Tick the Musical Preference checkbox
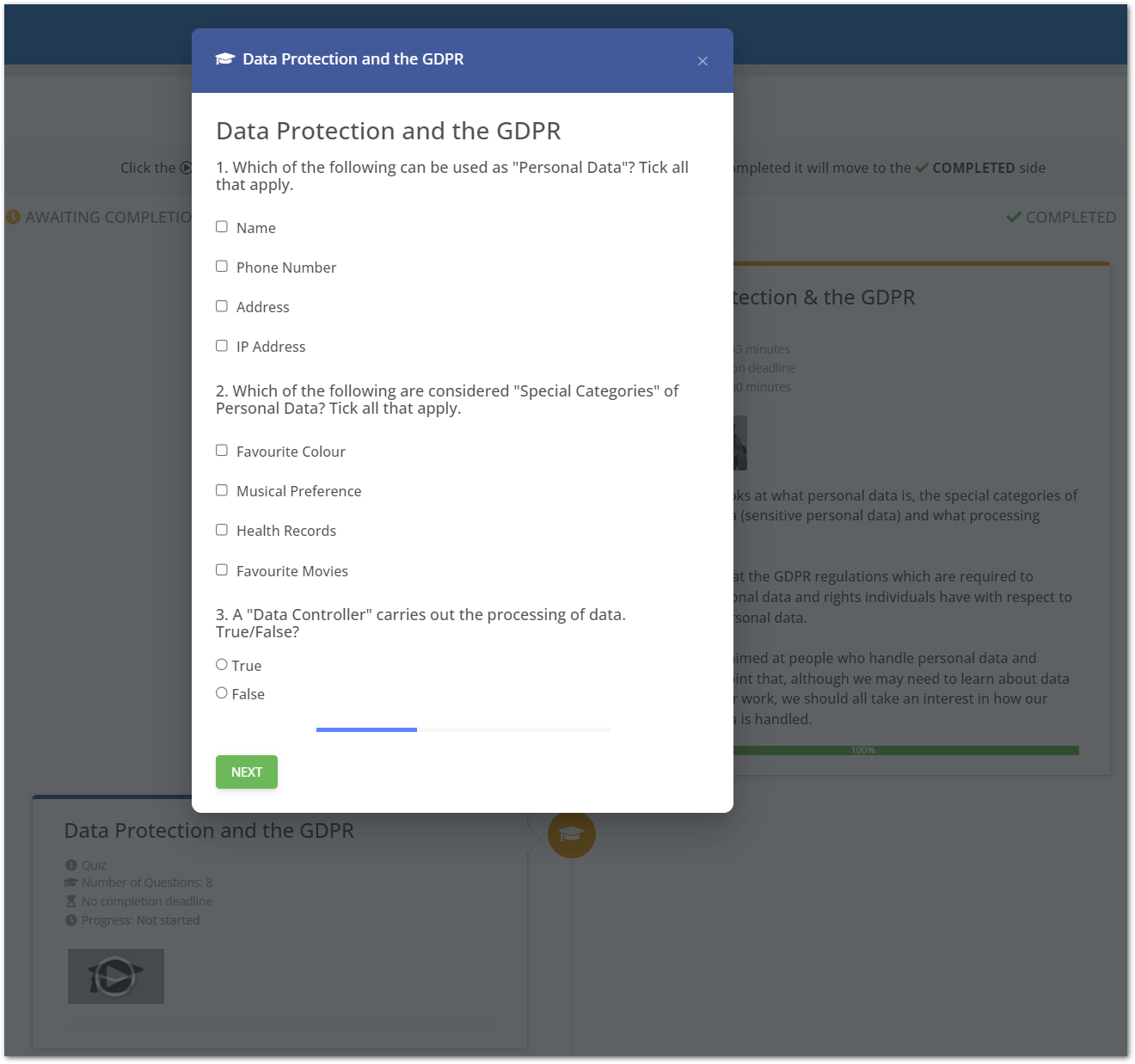The height and width of the screenshot is (1064, 1135). pos(222,490)
